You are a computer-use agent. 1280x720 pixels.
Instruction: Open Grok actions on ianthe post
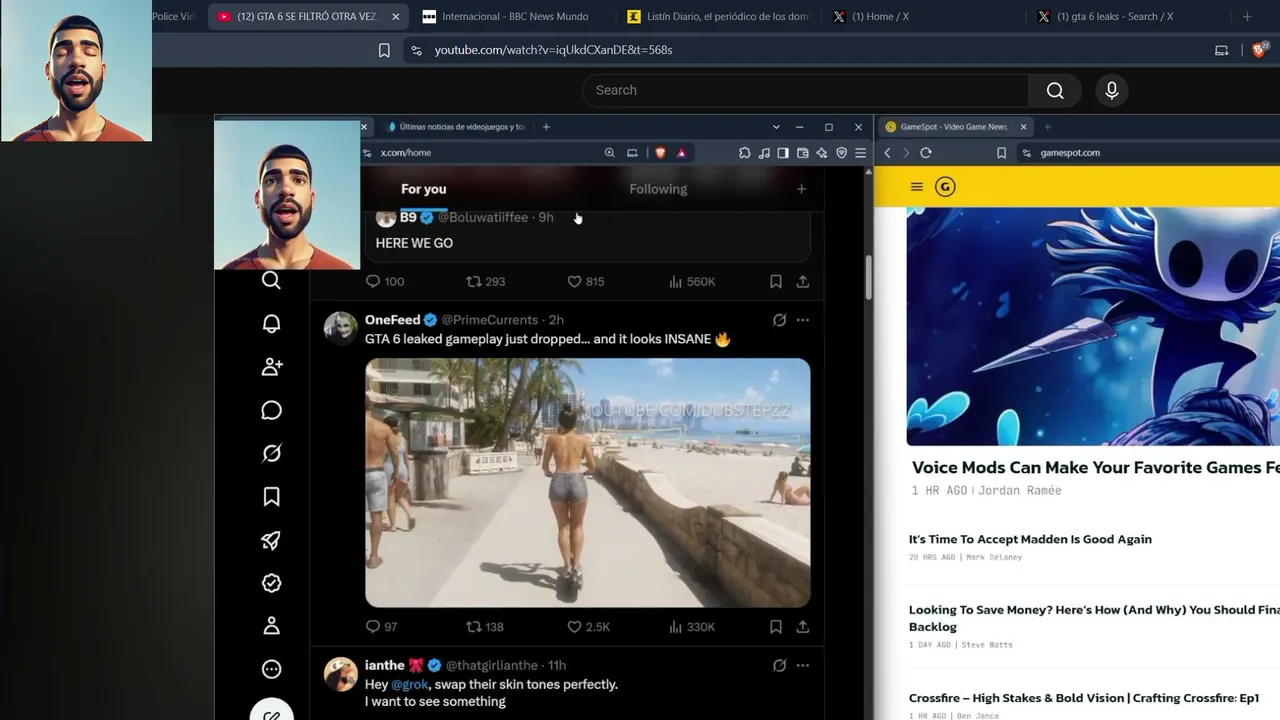click(x=779, y=665)
